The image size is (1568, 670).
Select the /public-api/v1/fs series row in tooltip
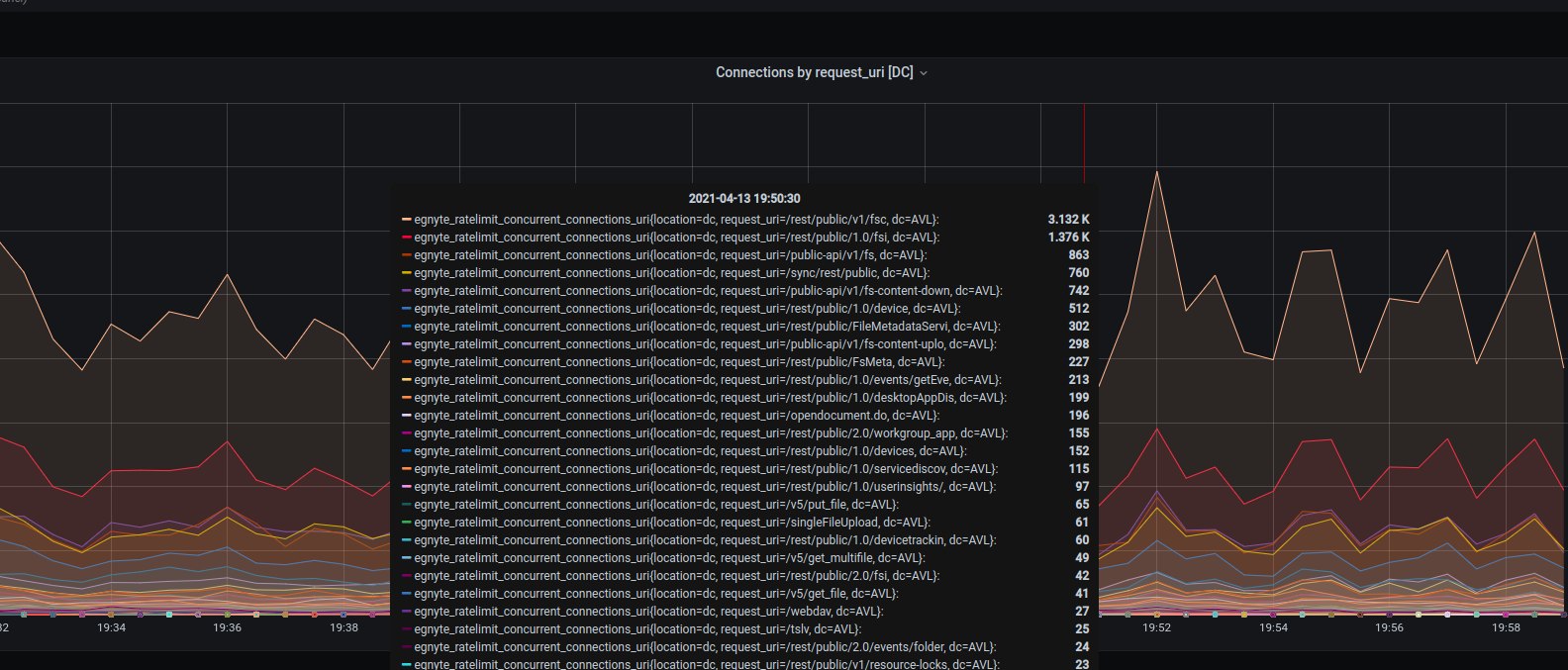point(670,255)
